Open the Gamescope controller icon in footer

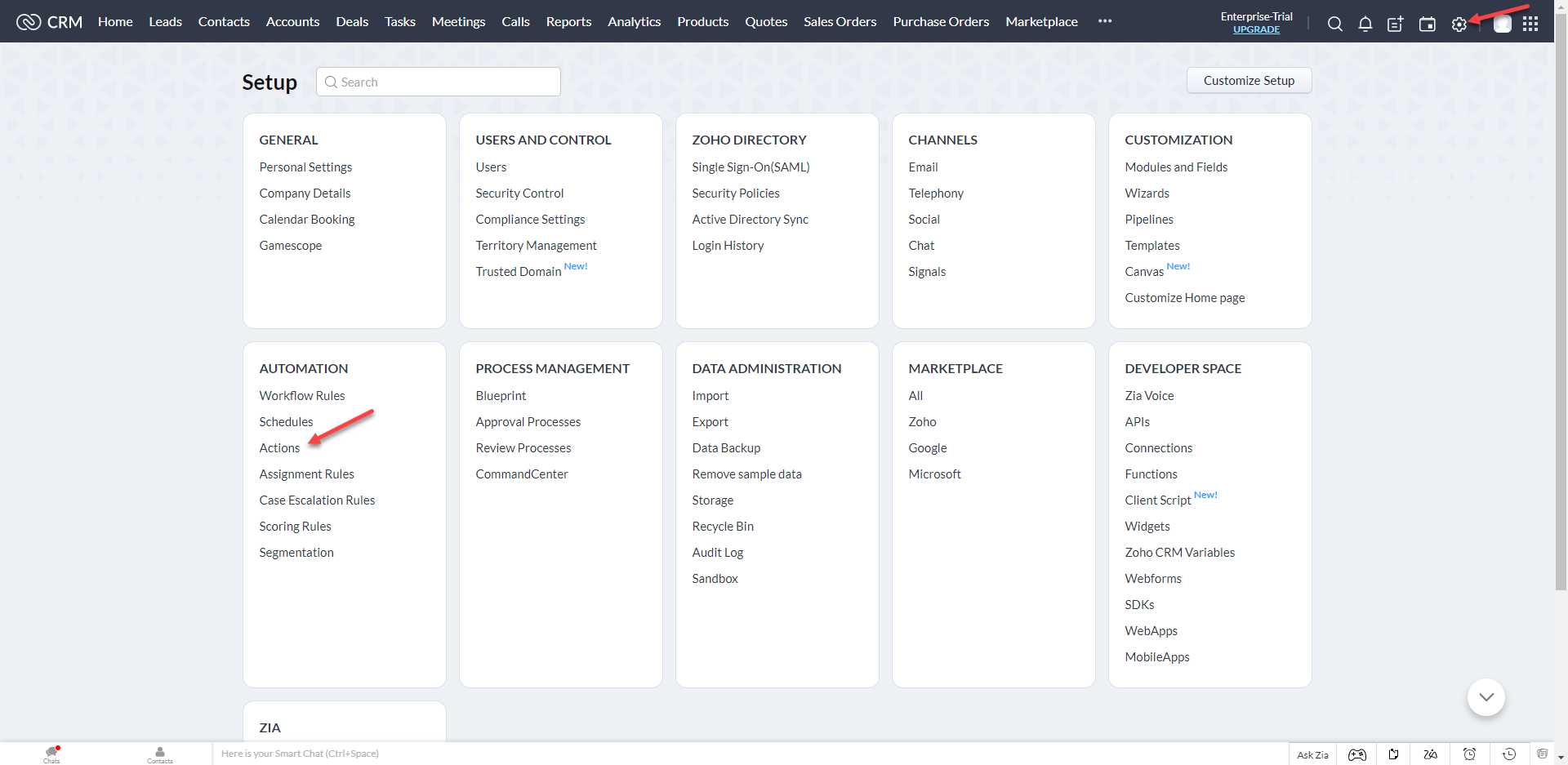(1357, 754)
